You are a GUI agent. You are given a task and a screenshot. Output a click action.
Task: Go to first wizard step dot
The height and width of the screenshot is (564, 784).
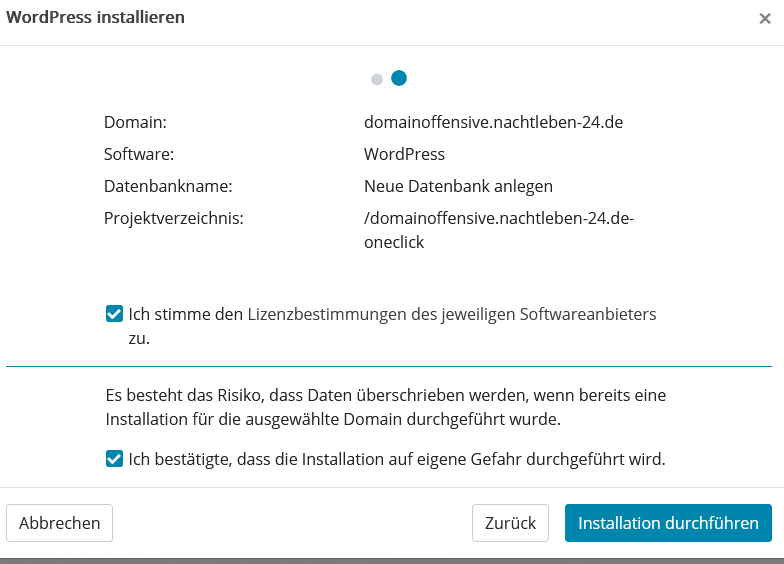pos(377,79)
